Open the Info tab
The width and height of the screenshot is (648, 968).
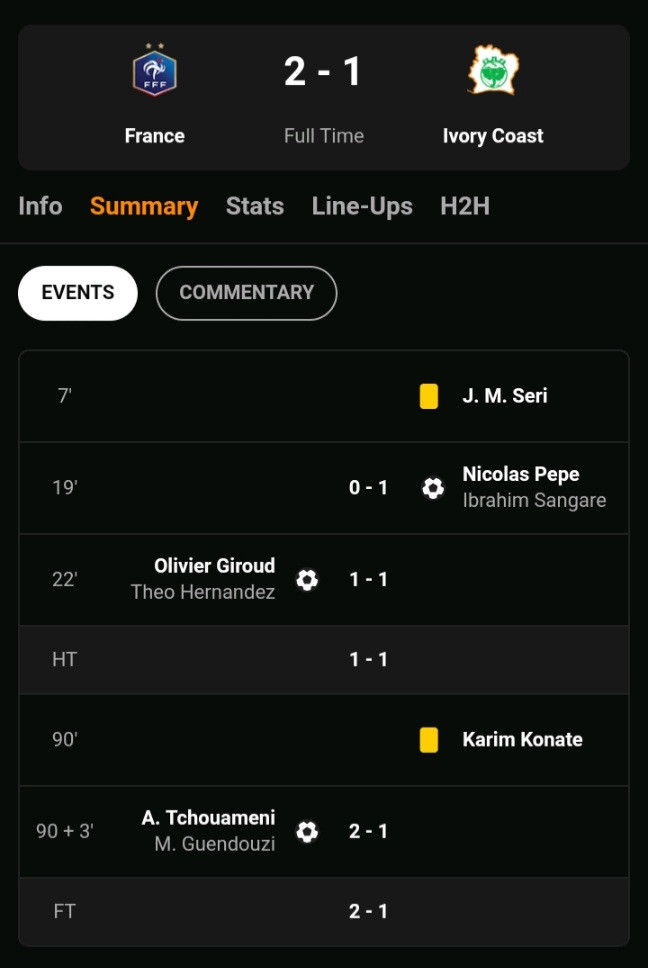point(40,206)
